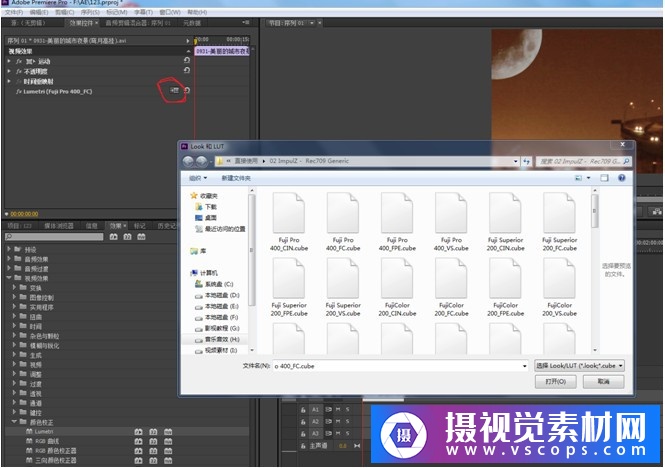Click the 文件名 input field

tap(397, 366)
